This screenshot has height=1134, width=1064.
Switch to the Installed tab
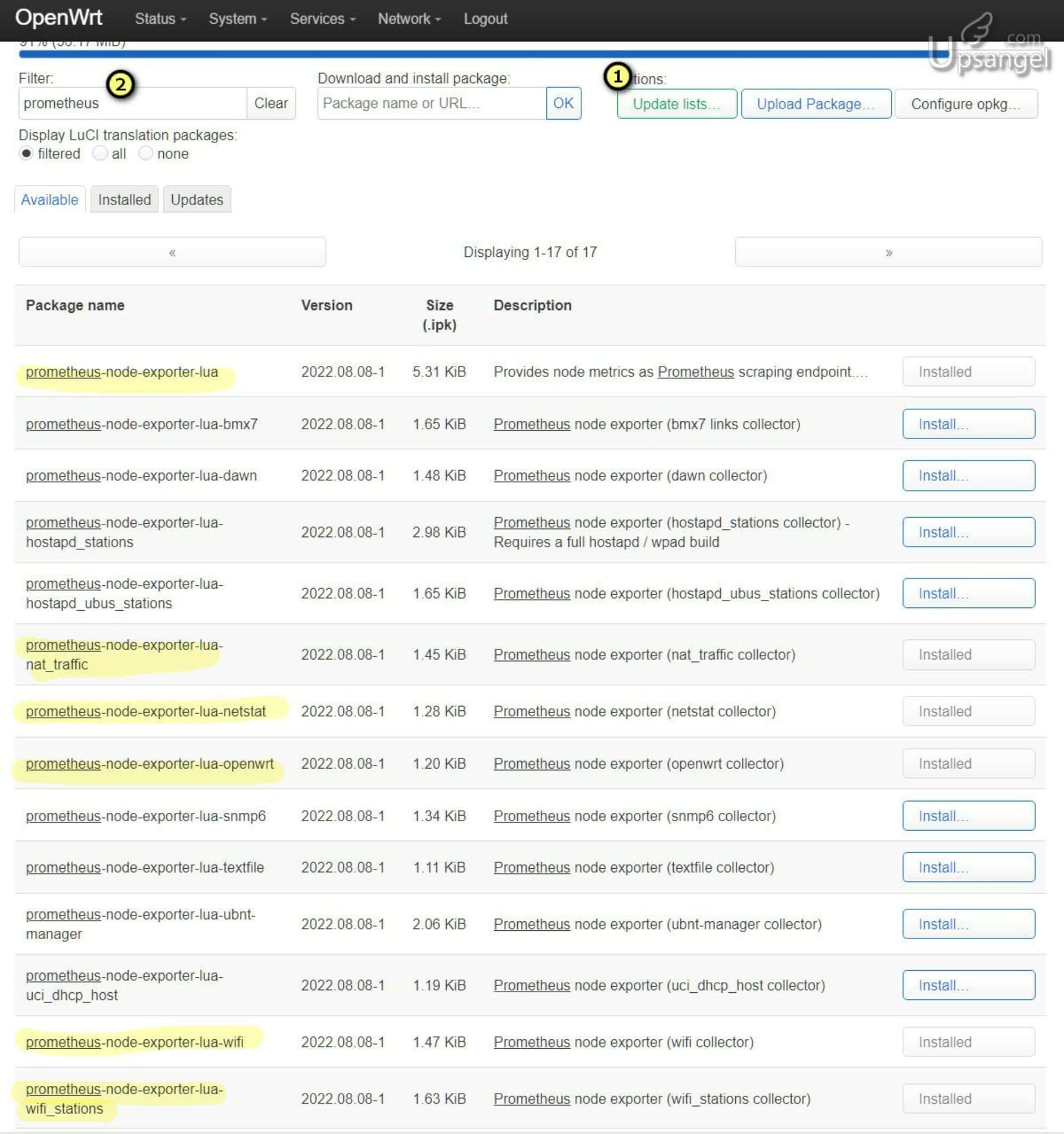click(x=124, y=199)
